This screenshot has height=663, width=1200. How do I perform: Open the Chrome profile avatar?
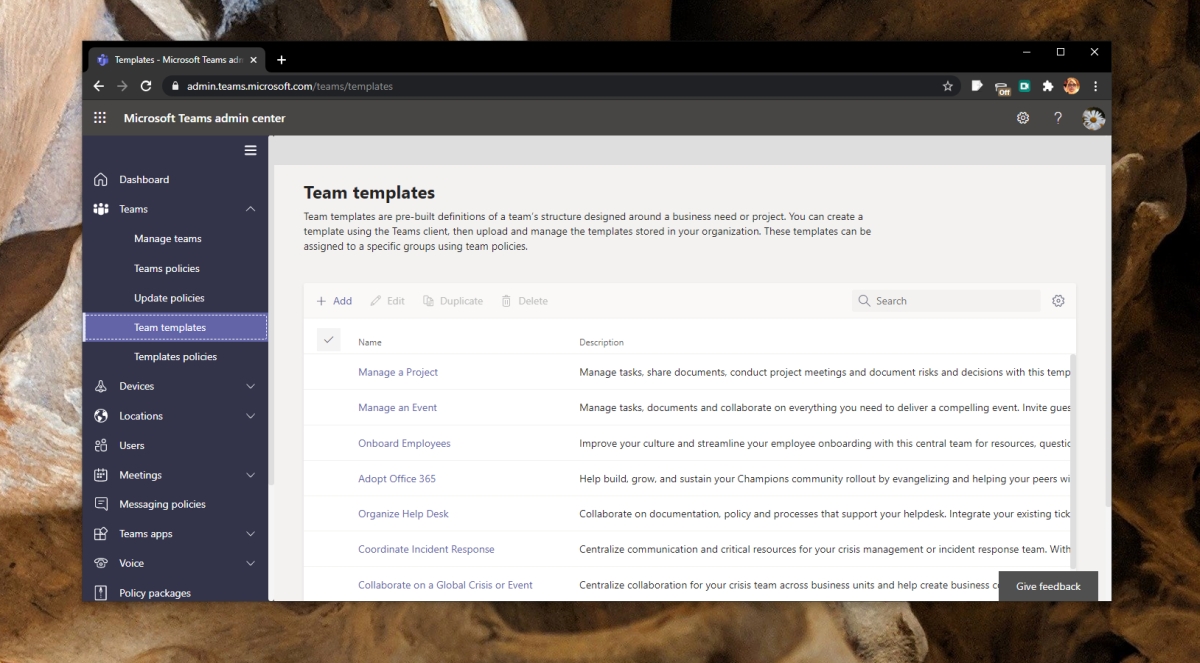1072,86
